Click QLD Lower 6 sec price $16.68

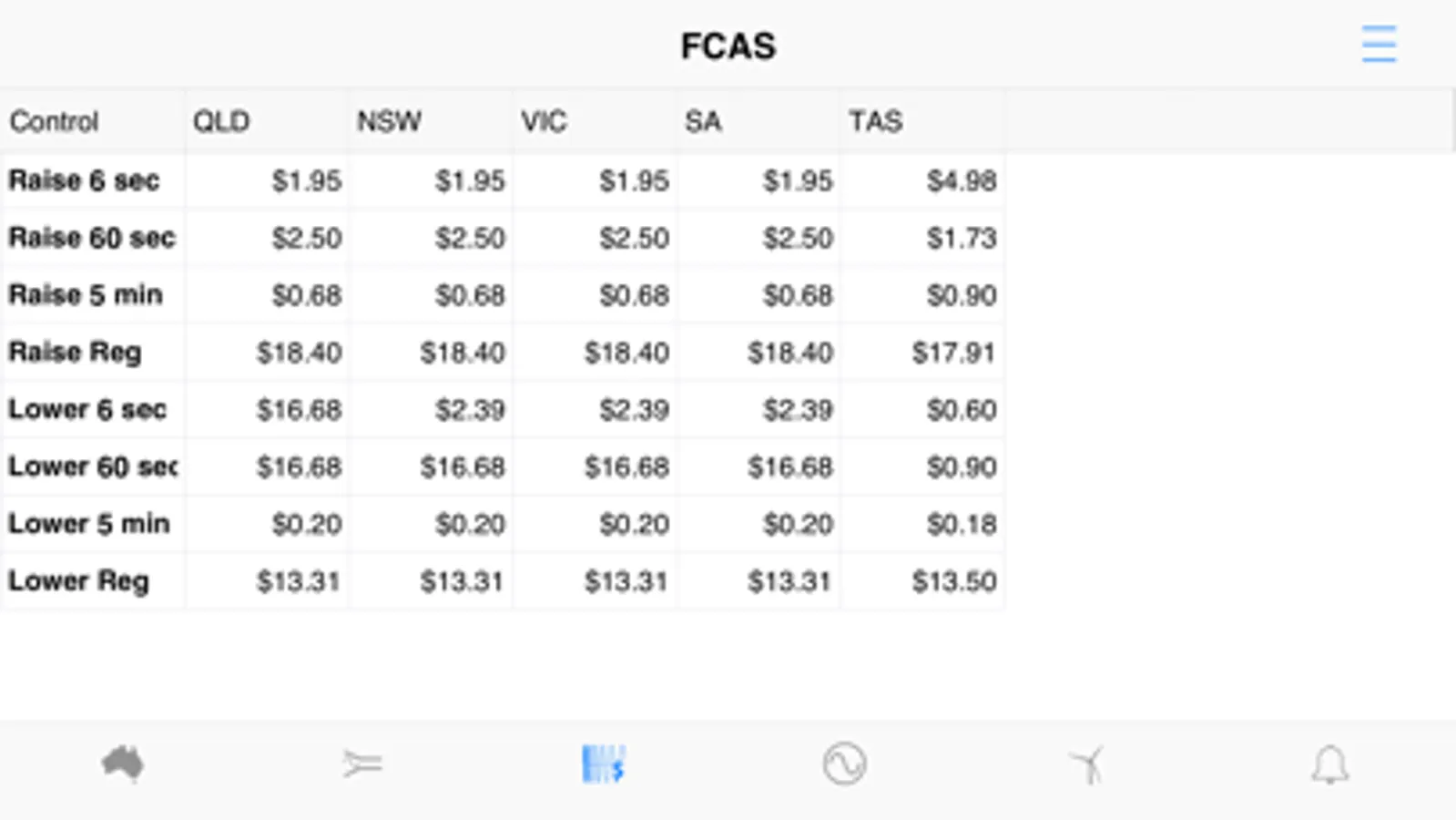[x=299, y=410]
